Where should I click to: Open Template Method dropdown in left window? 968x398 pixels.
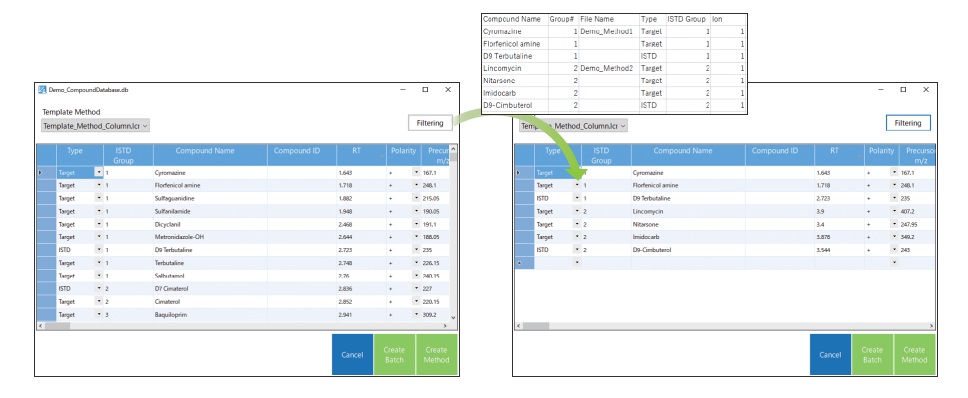(x=95, y=126)
